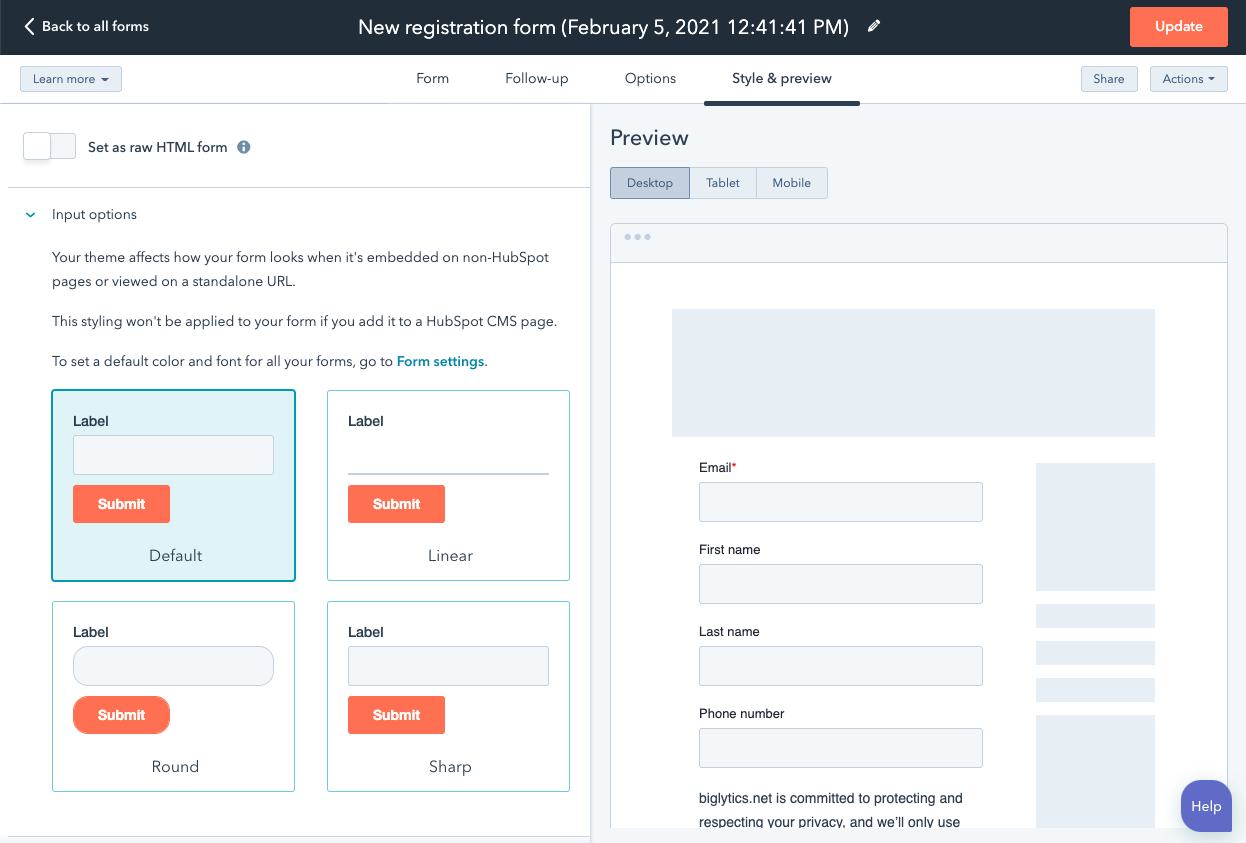This screenshot has width=1246, height=843.
Task: Switch to the Form tab
Action: coord(432,79)
